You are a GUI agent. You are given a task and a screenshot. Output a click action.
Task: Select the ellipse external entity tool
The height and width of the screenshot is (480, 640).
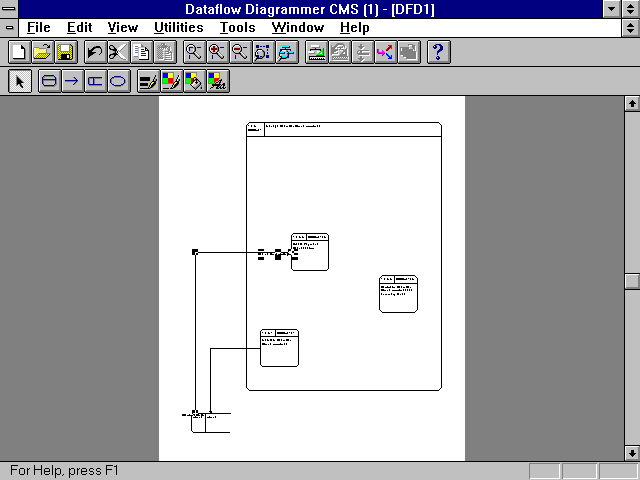(118, 82)
